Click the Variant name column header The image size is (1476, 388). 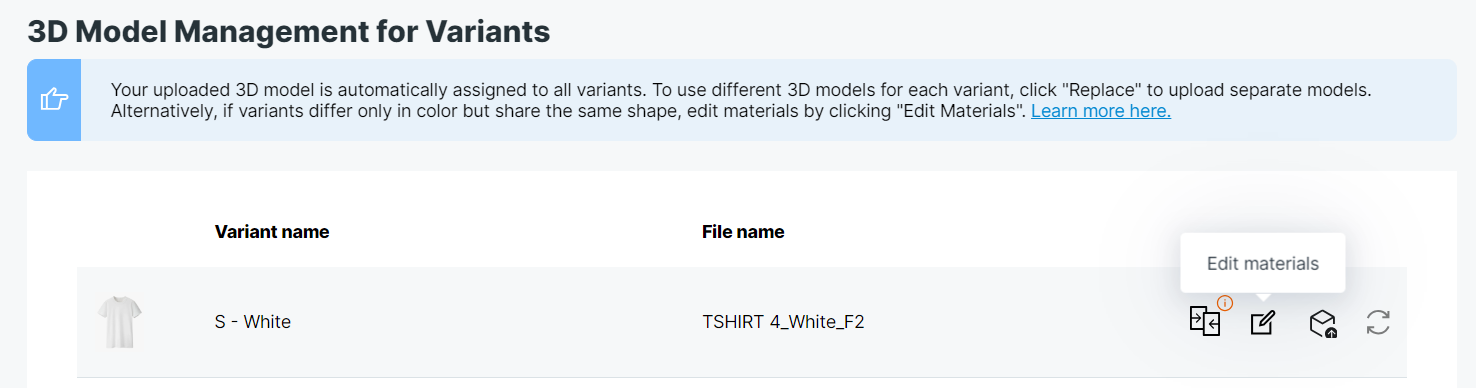(x=272, y=232)
